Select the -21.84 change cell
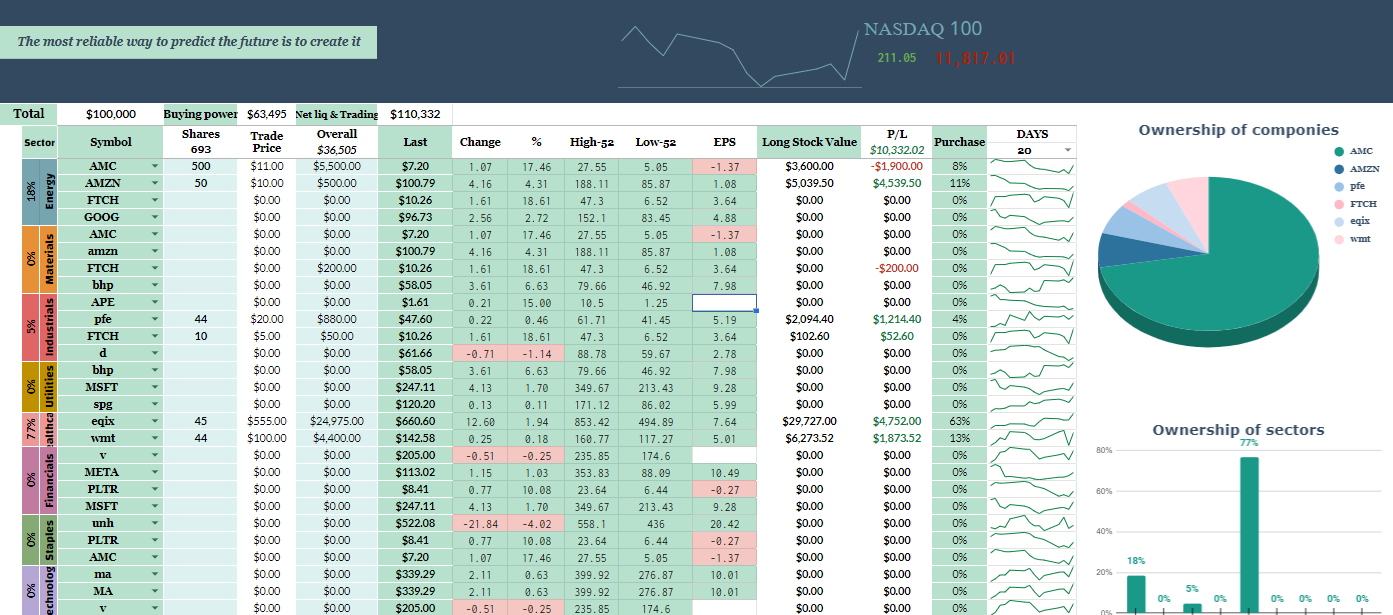Screen dimensions: 1393x615 point(480,523)
